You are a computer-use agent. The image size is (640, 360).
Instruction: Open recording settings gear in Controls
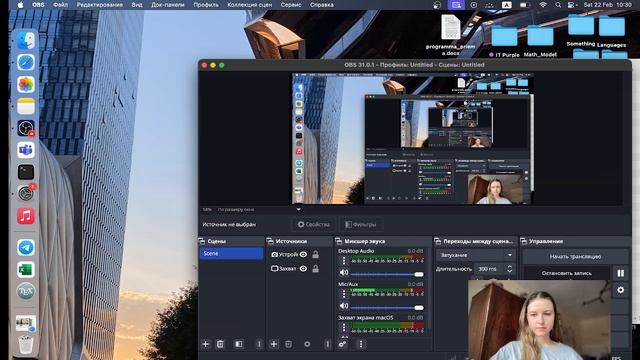pyautogui.click(x=620, y=290)
